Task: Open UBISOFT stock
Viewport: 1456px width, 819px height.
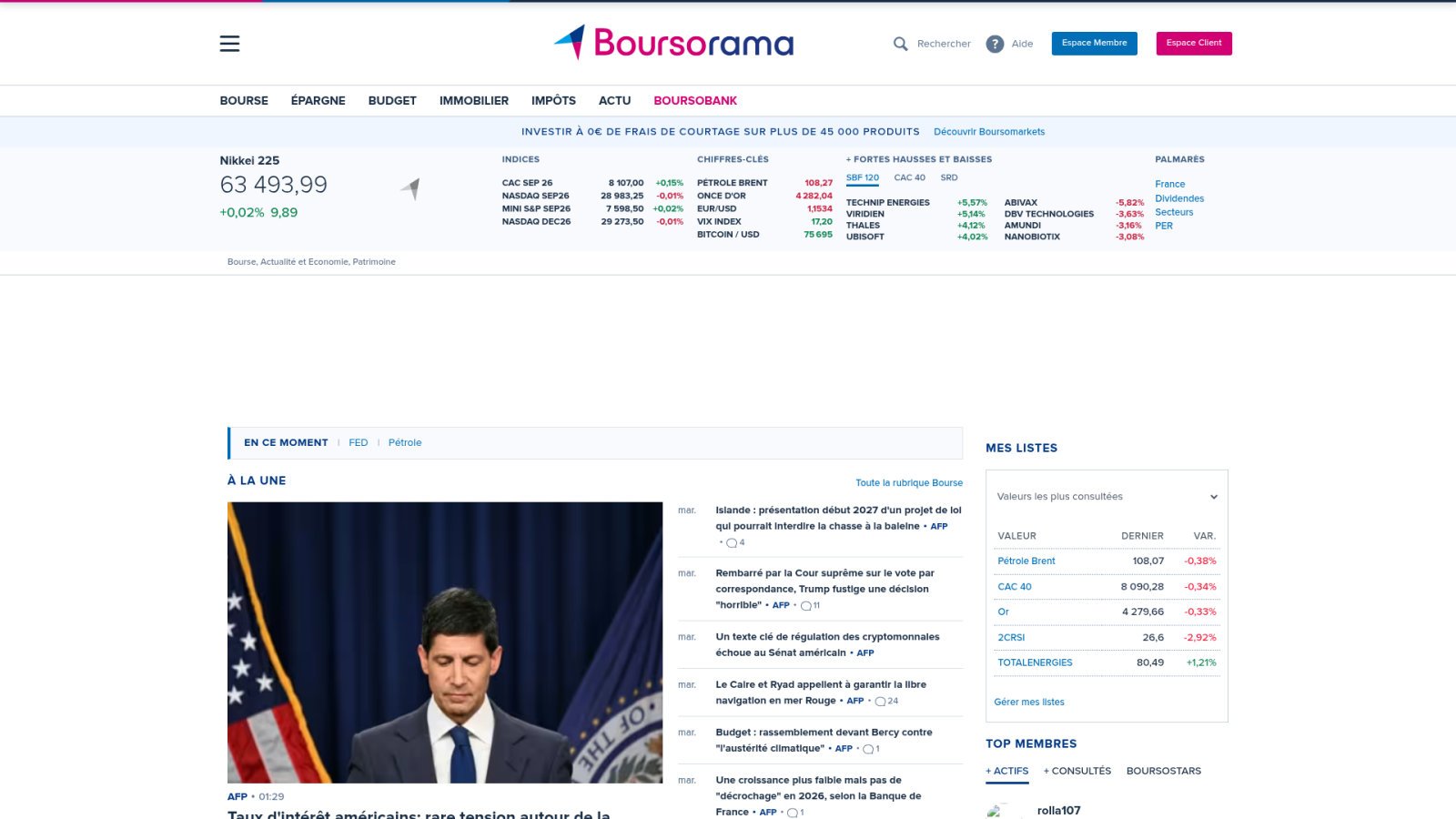Action: click(865, 237)
